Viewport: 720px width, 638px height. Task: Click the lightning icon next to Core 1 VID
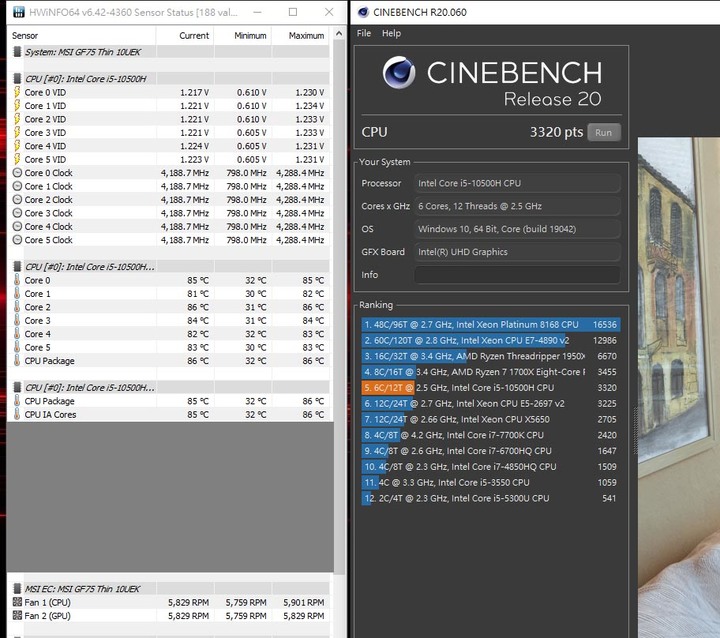pyautogui.click(x=17, y=106)
